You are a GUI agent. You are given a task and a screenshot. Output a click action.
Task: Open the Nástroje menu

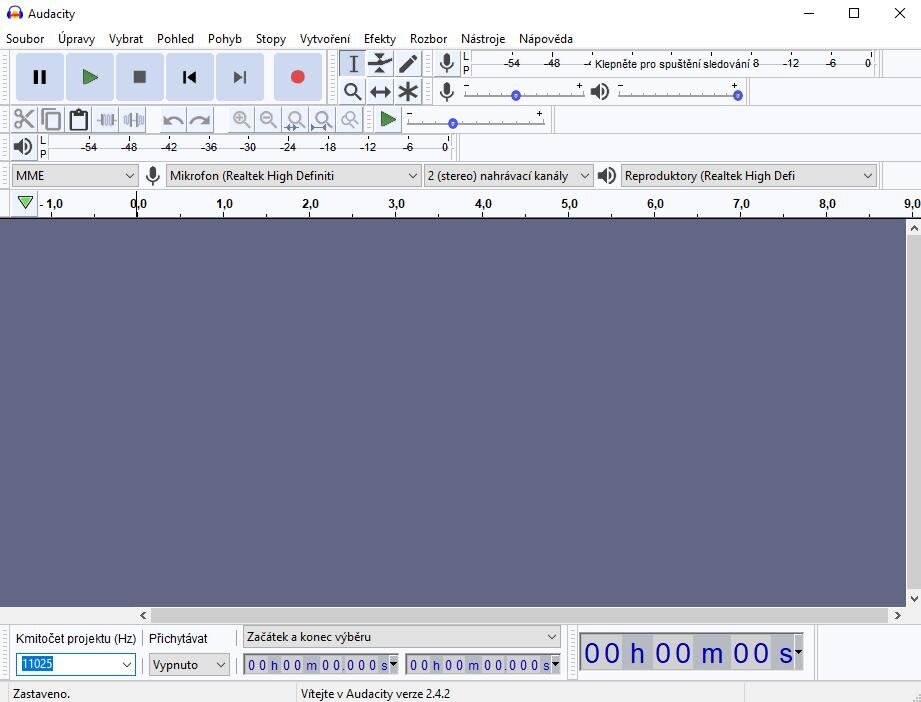point(483,39)
